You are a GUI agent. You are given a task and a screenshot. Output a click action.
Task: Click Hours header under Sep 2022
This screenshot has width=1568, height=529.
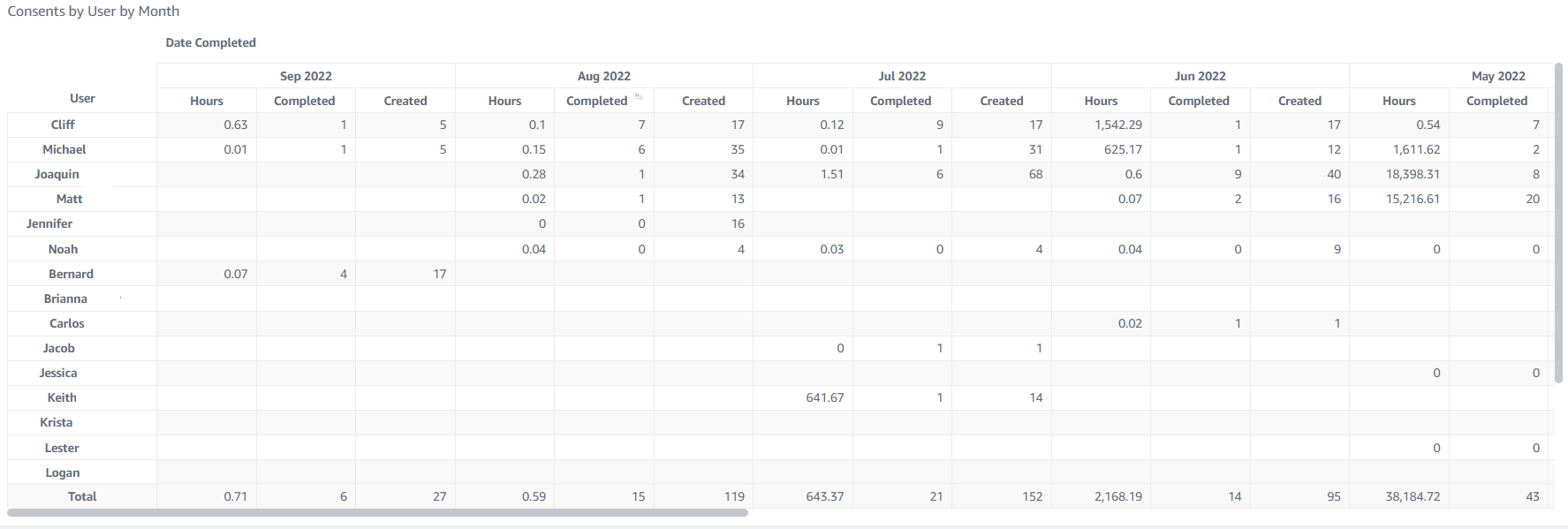(x=207, y=101)
